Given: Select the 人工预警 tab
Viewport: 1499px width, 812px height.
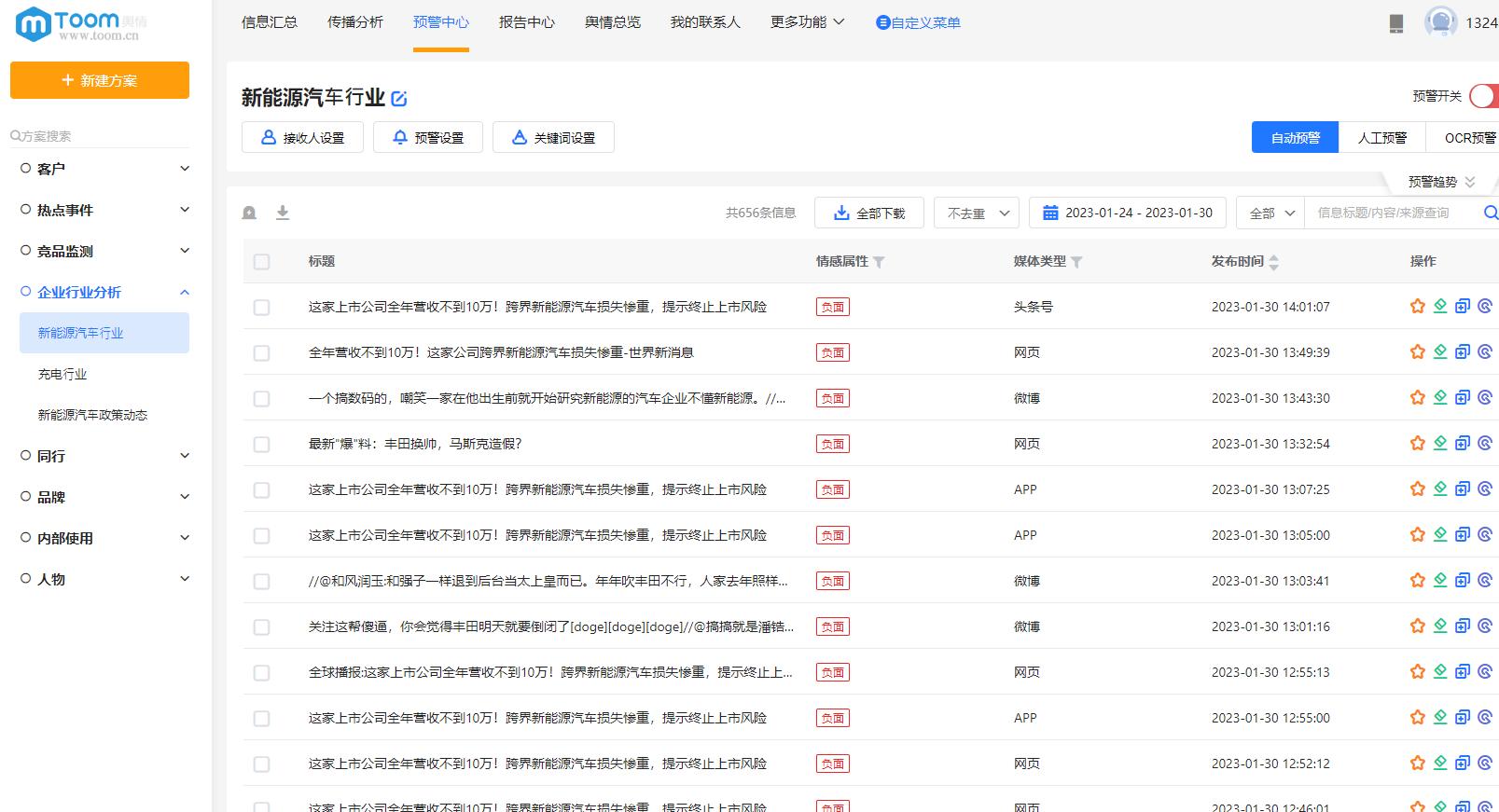Looking at the screenshot, I should (1381, 138).
